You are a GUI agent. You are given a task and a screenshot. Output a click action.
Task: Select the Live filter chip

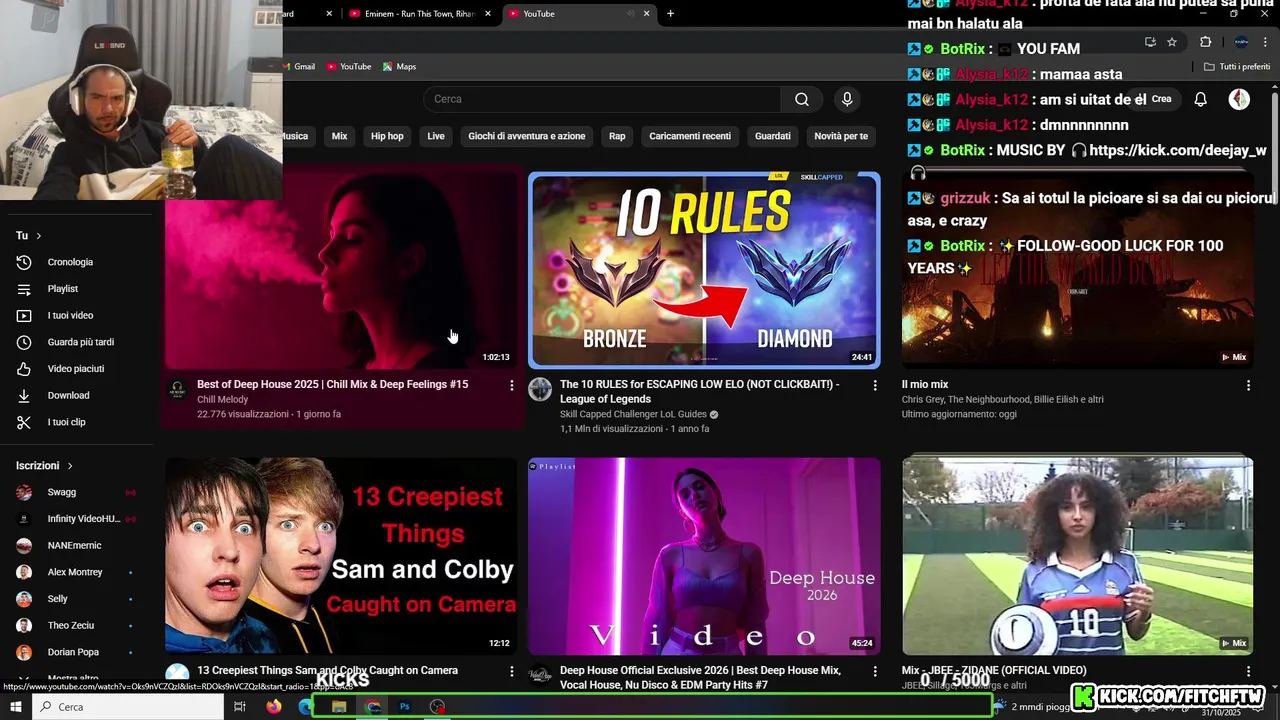point(436,136)
